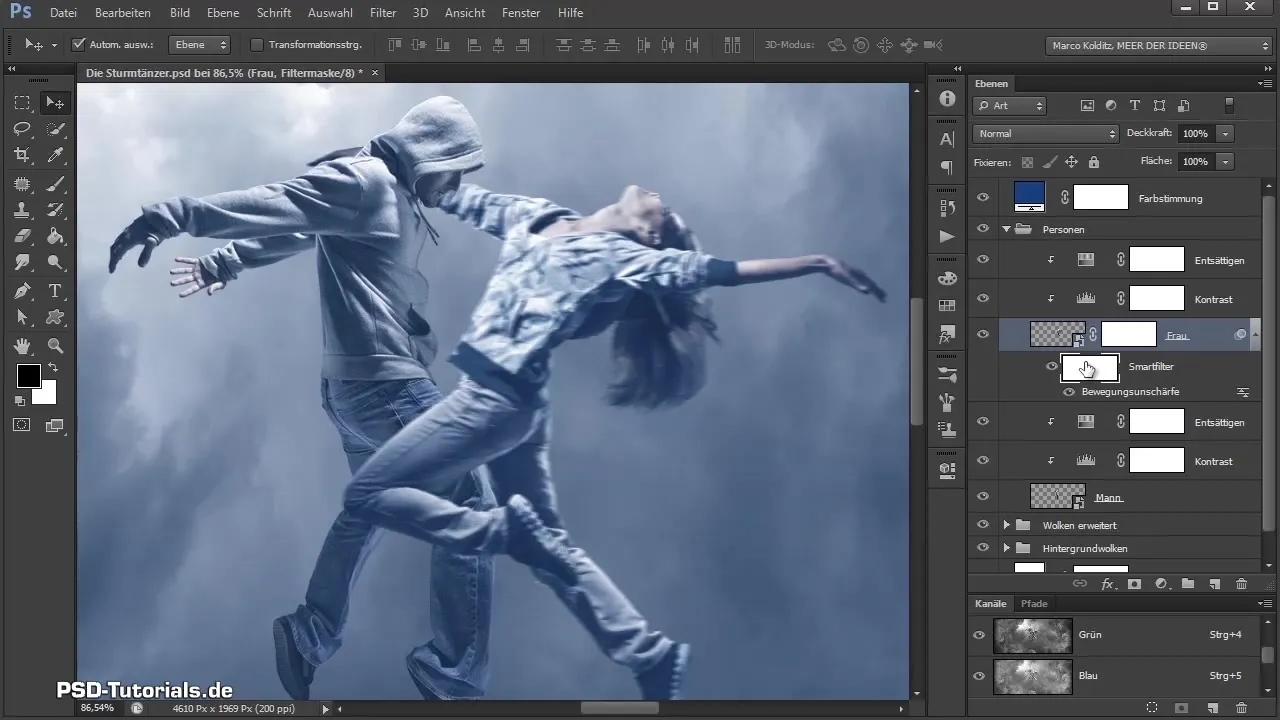Image resolution: width=1280 pixels, height=720 pixels.
Task: Hide the Farbstimmung layer
Action: pos(983,198)
